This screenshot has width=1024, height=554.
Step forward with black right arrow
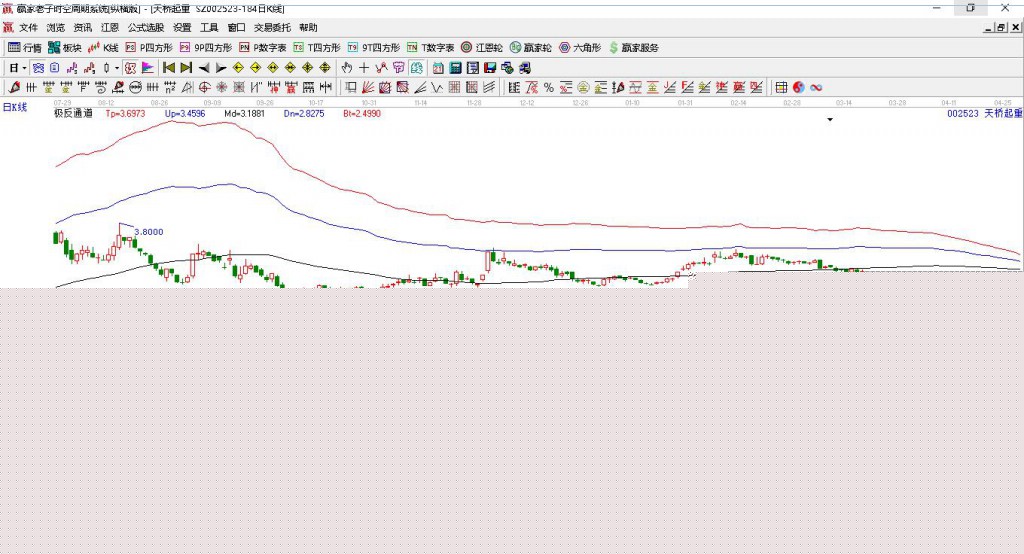point(221,68)
